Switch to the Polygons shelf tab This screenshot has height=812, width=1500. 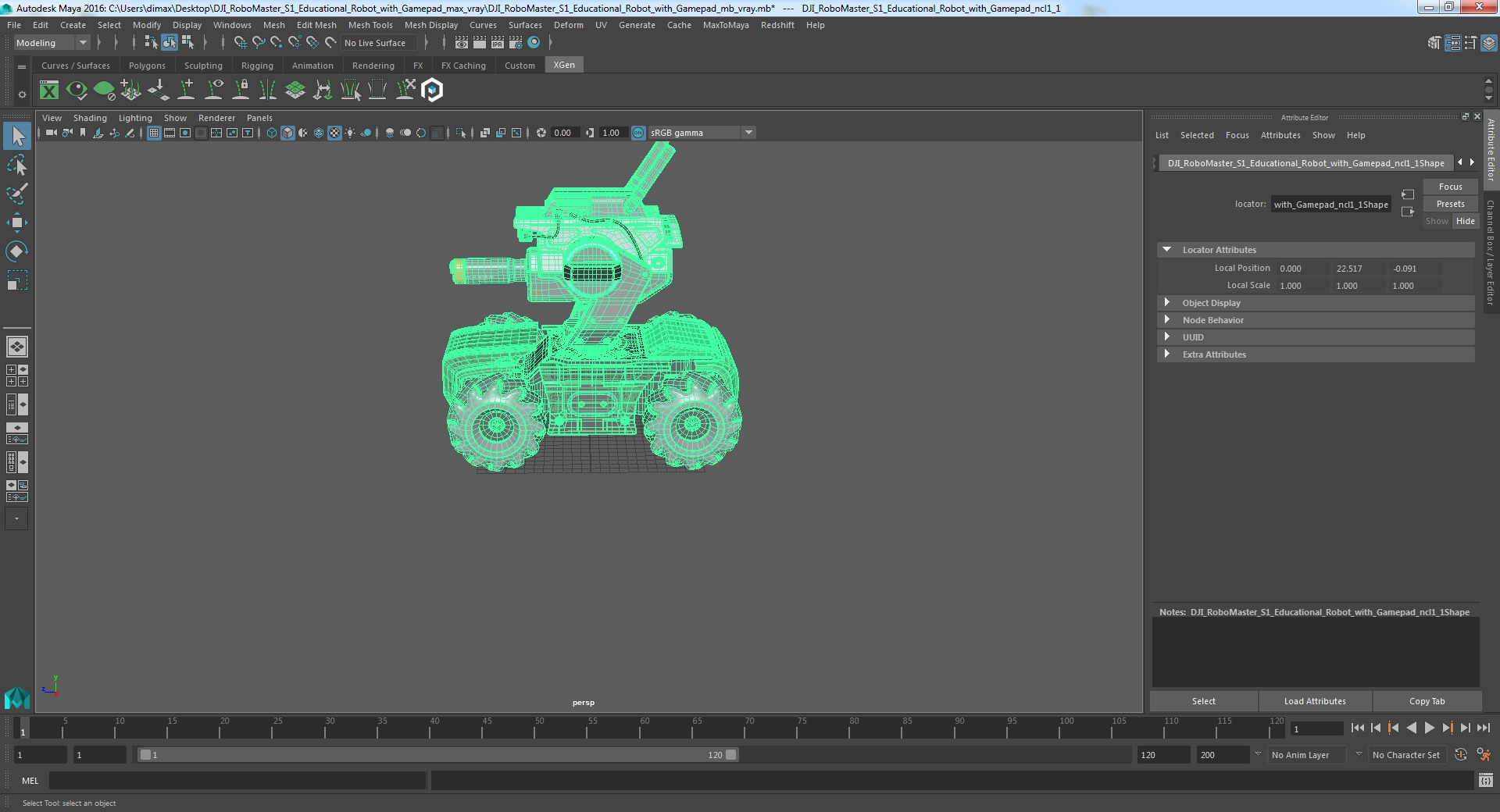(147, 66)
